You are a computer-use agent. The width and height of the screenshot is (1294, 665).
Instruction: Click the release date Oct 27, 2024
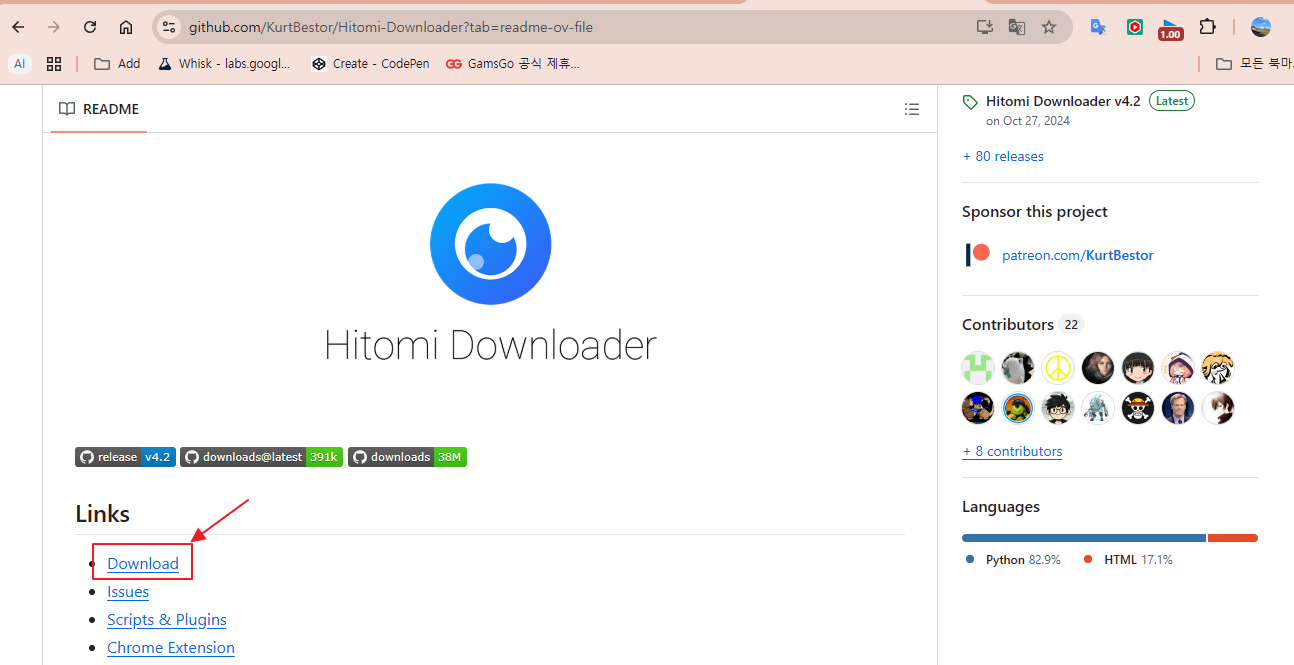1028,121
